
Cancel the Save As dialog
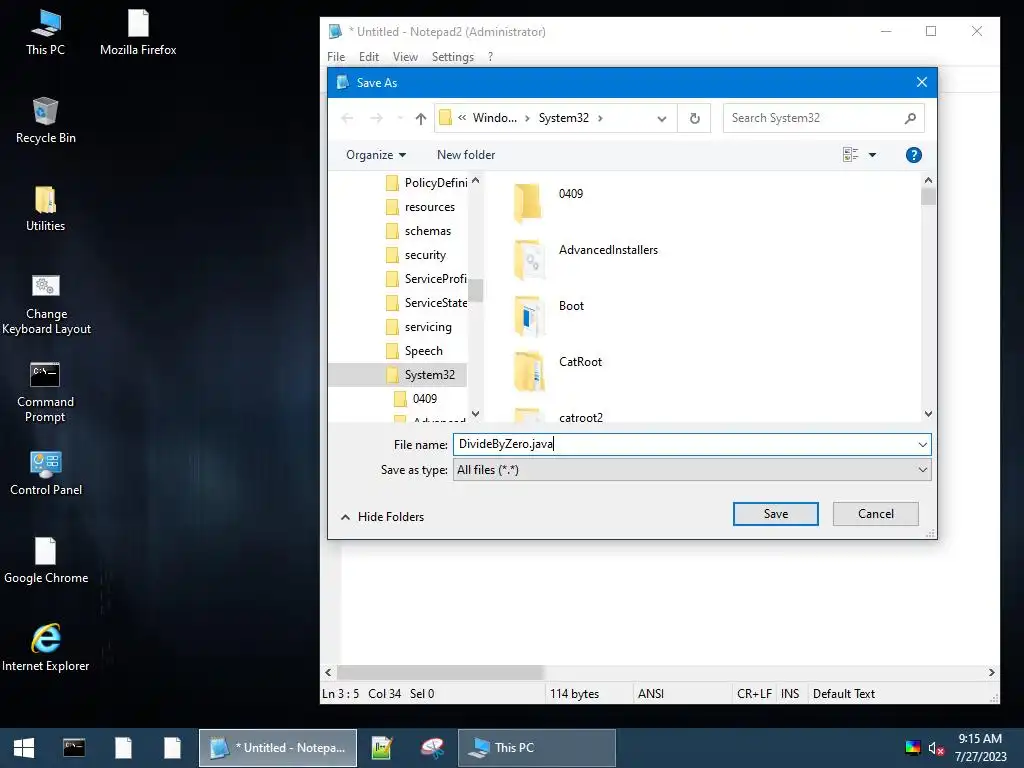point(875,514)
